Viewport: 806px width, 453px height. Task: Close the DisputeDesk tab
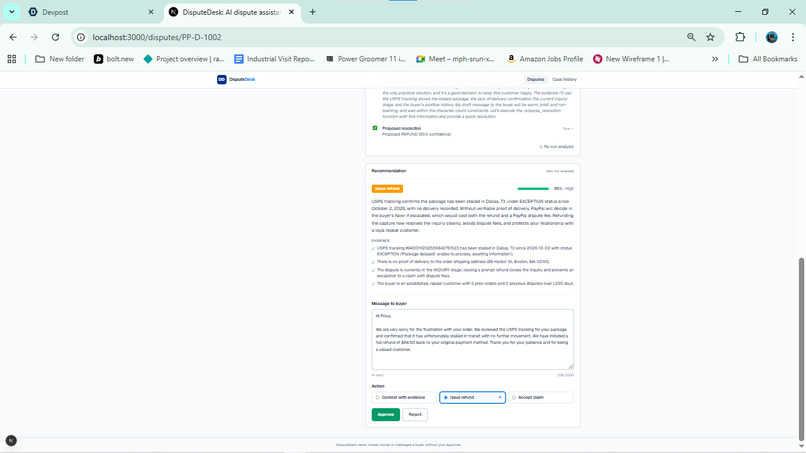291,12
